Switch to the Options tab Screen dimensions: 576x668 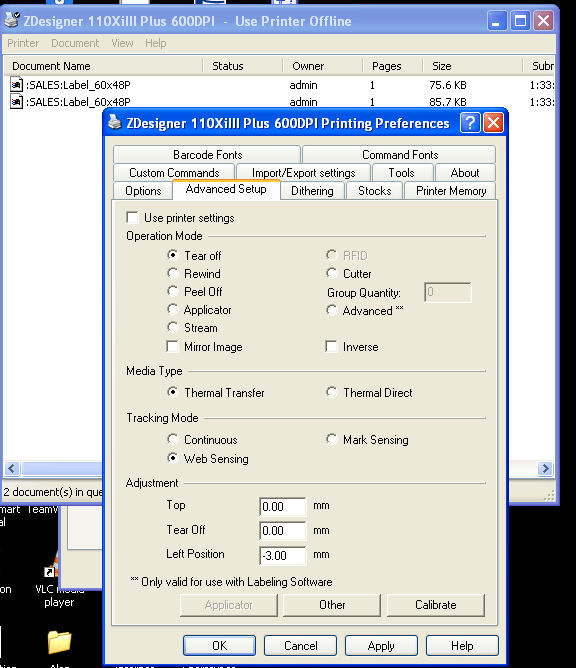(143, 191)
